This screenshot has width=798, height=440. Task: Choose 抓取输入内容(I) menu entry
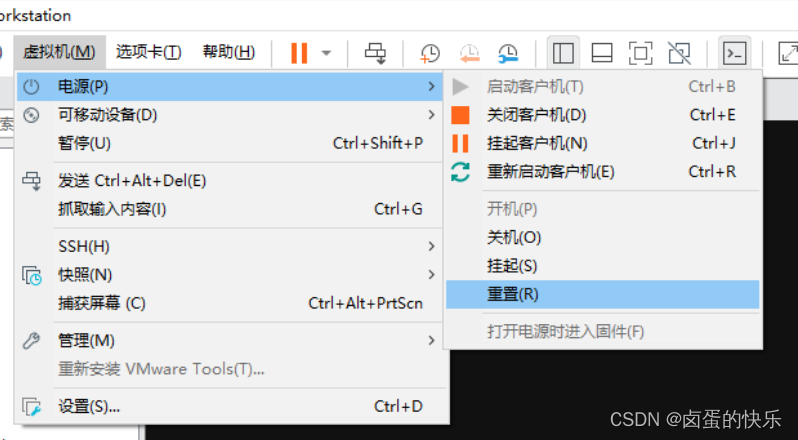(231, 209)
